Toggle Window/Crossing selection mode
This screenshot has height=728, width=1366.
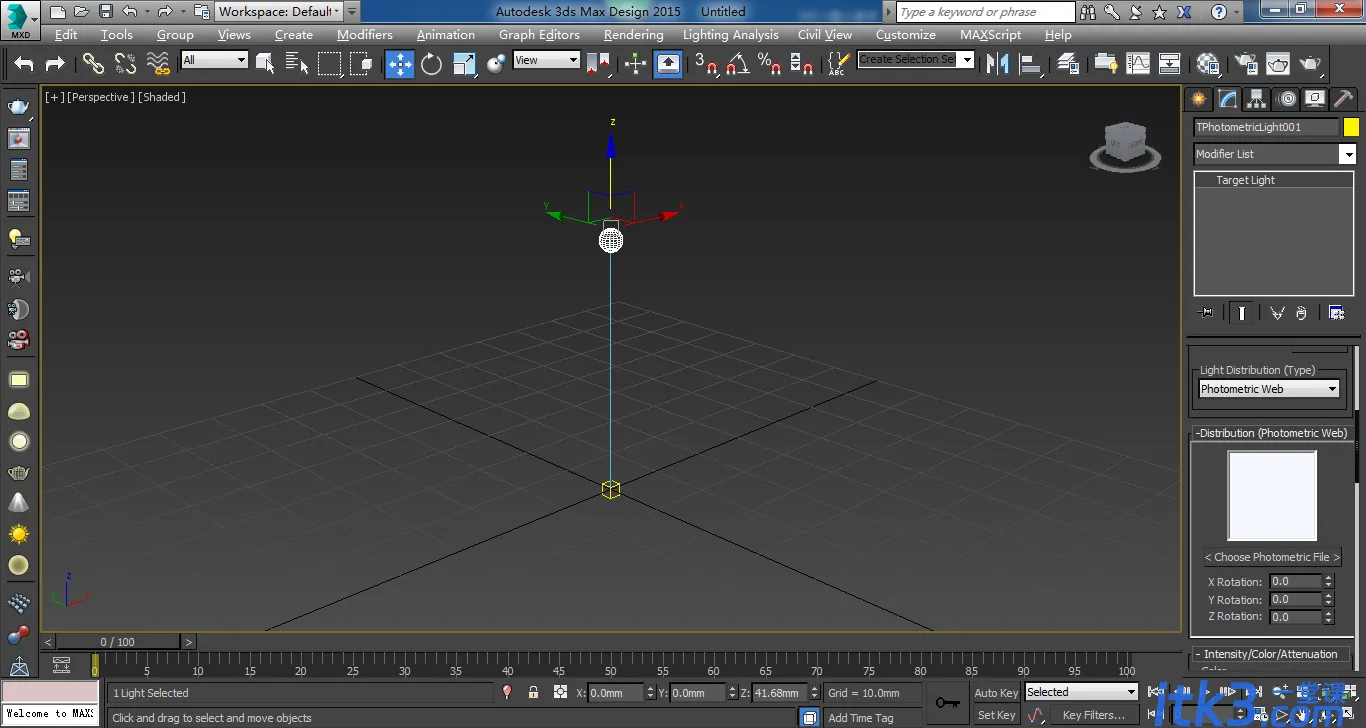[361, 64]
